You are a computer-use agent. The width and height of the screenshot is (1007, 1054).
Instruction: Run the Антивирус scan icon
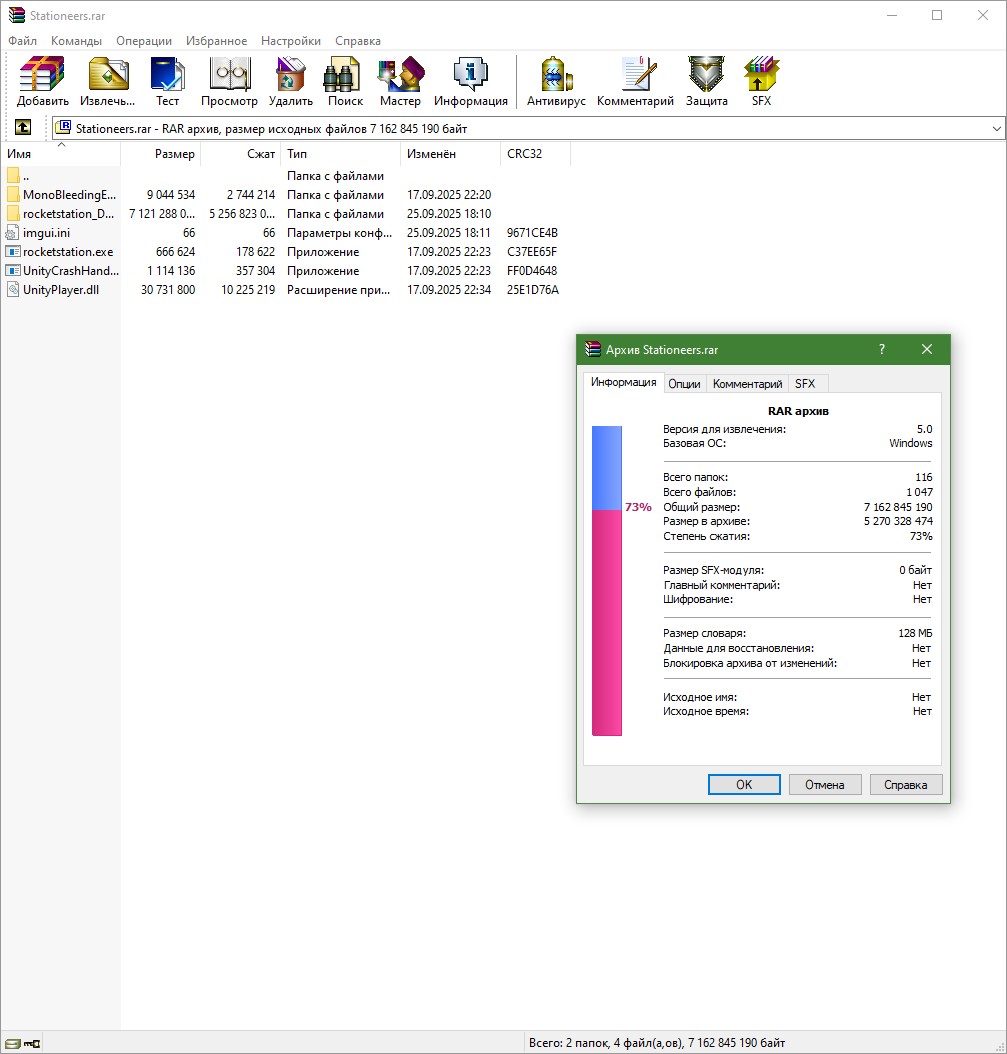tap(557, 74)
